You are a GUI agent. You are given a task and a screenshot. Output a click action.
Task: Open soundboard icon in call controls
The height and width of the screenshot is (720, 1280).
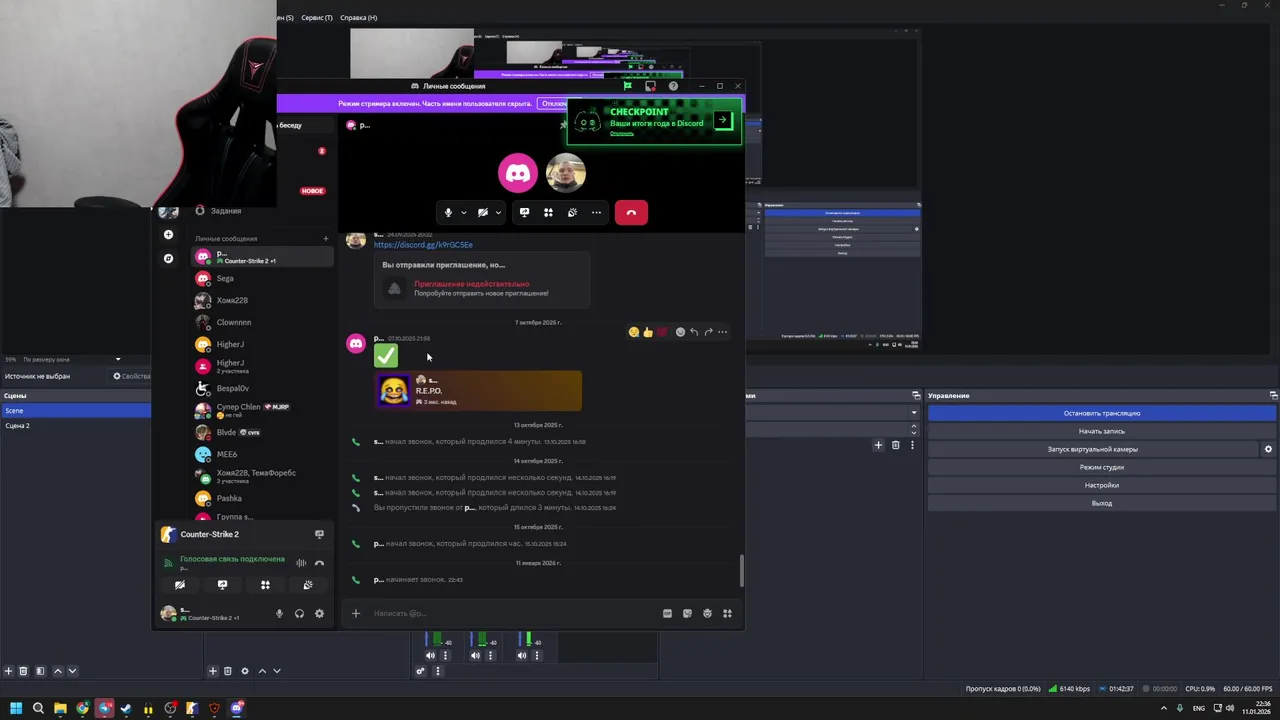572,213
